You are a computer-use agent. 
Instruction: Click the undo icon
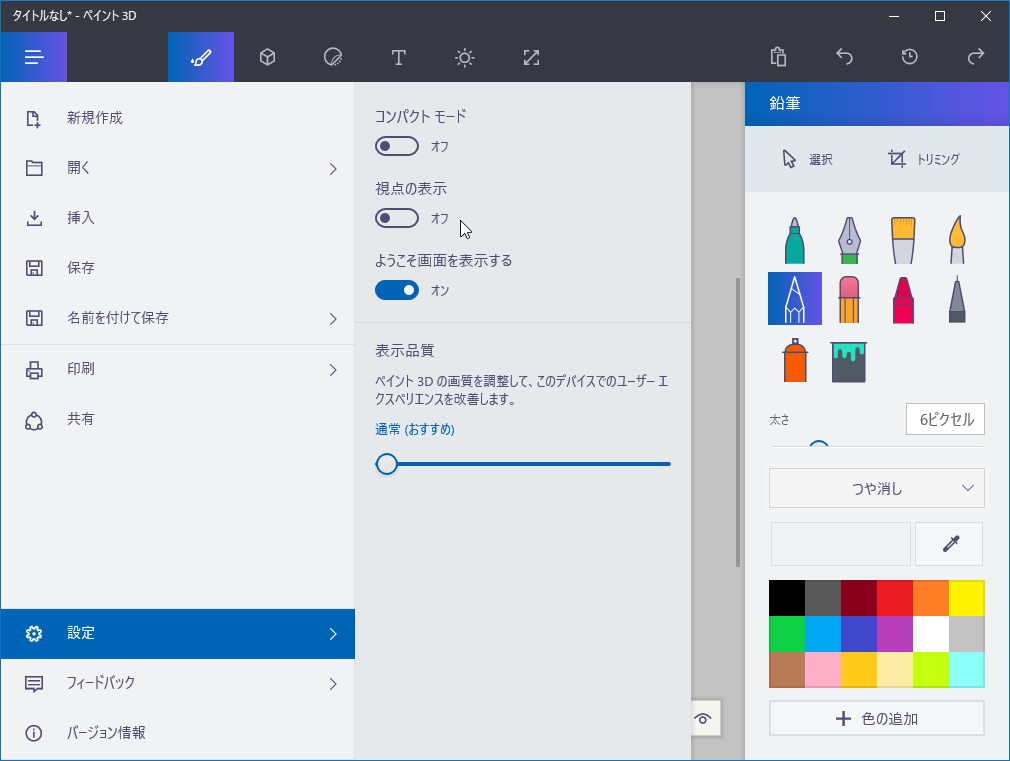tap(843, 57)
